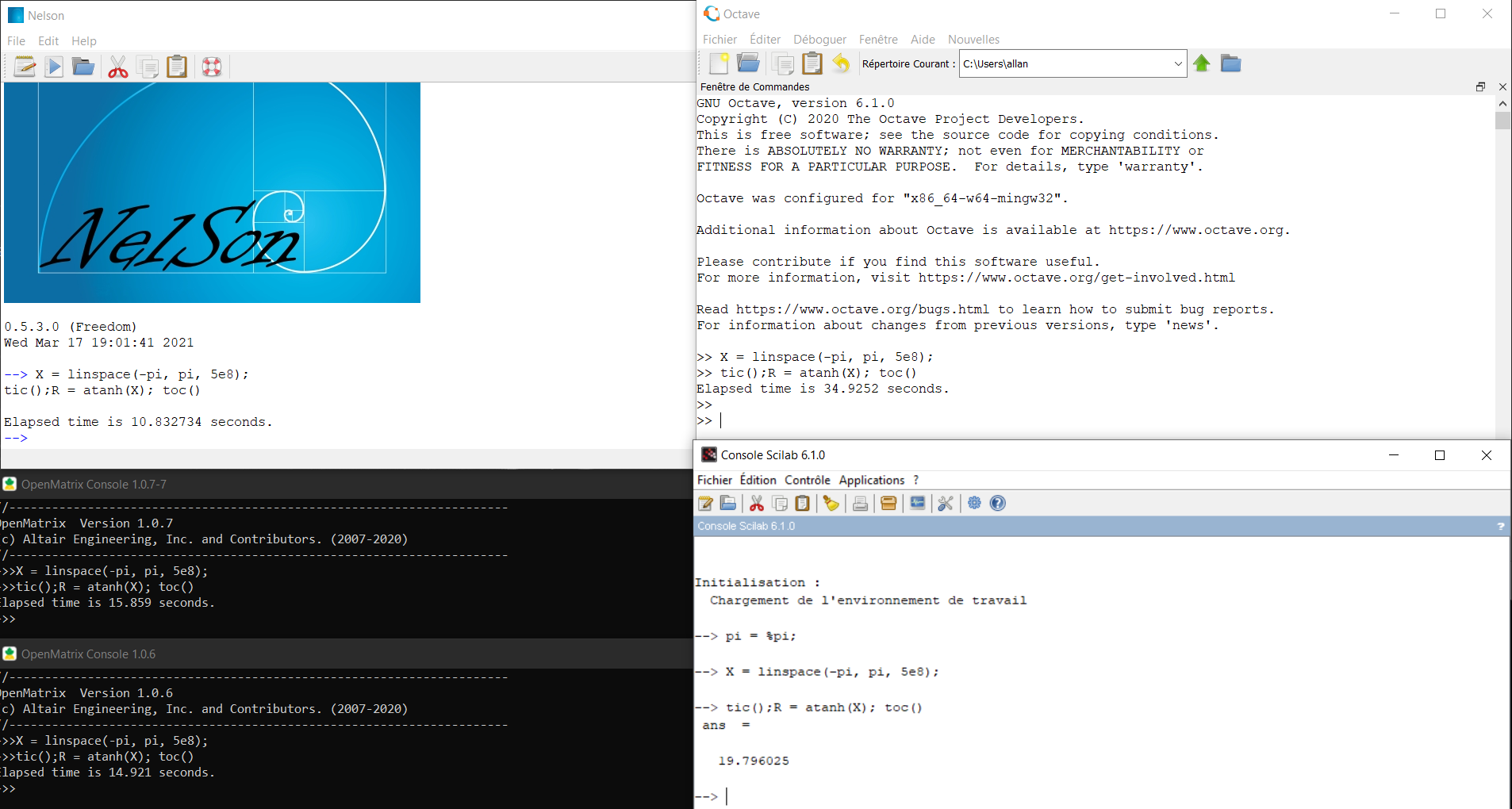This screenshot has width=1512, height=809.
Task: Open Scilab Contrôle menu
Action: (x=808, y=480)
